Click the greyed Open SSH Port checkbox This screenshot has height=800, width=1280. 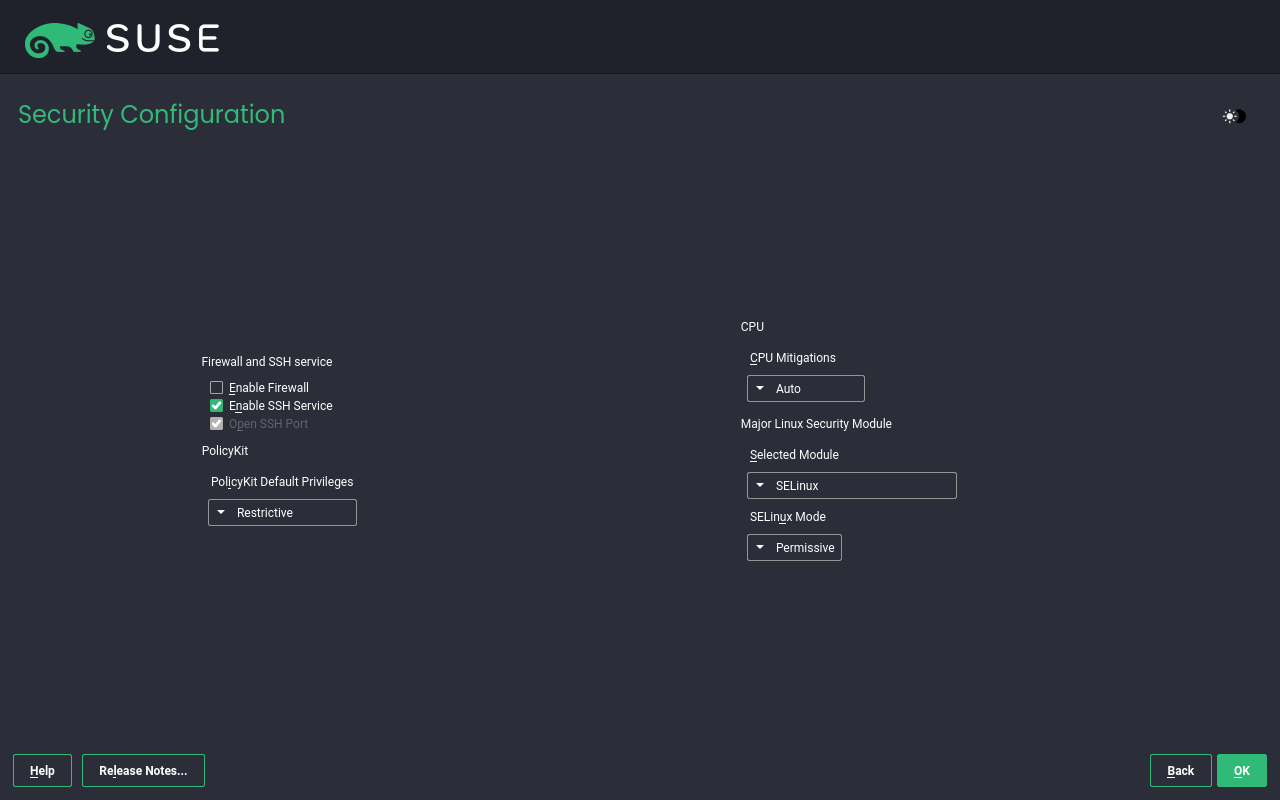pyautogui.click(x=216, y=424)
